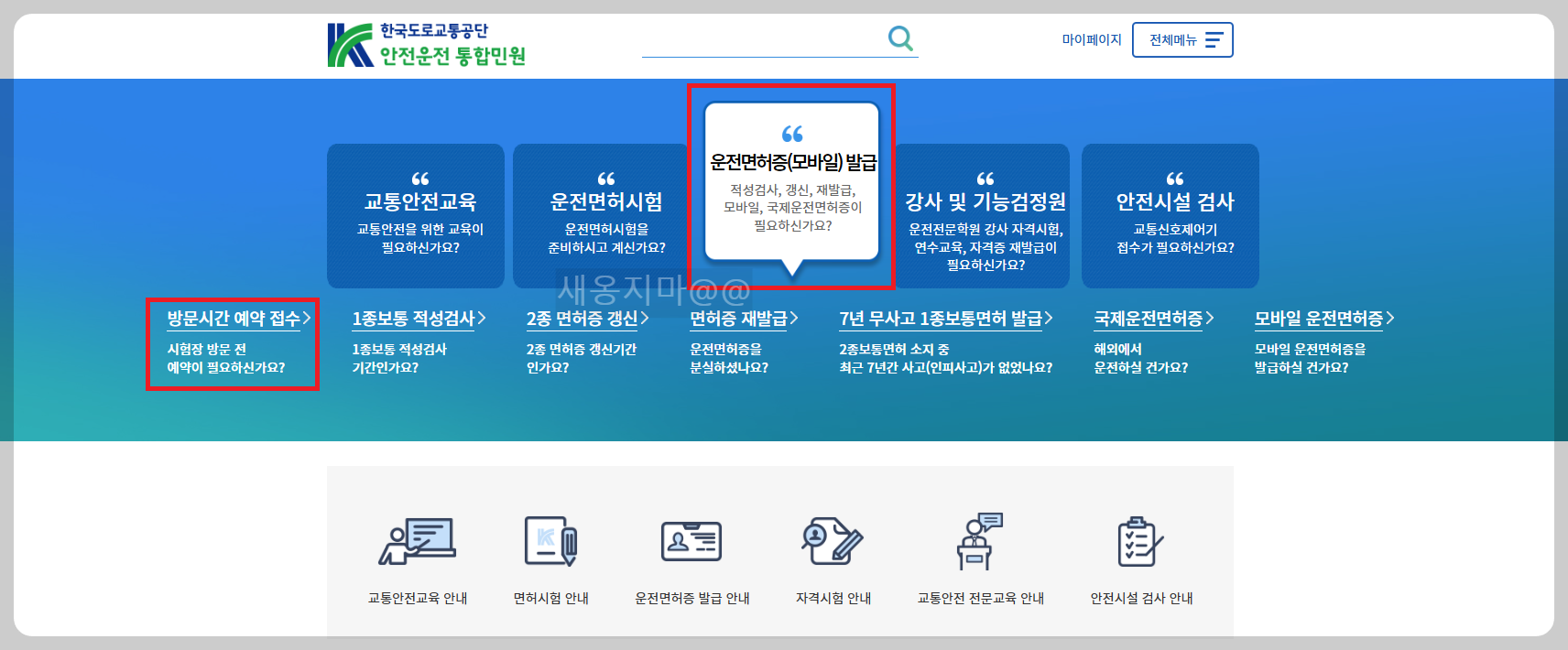This screenshot has height=650, width=1568.
Task: Click text 운전면허증을 분실하셨나요?
Action: 729,358
